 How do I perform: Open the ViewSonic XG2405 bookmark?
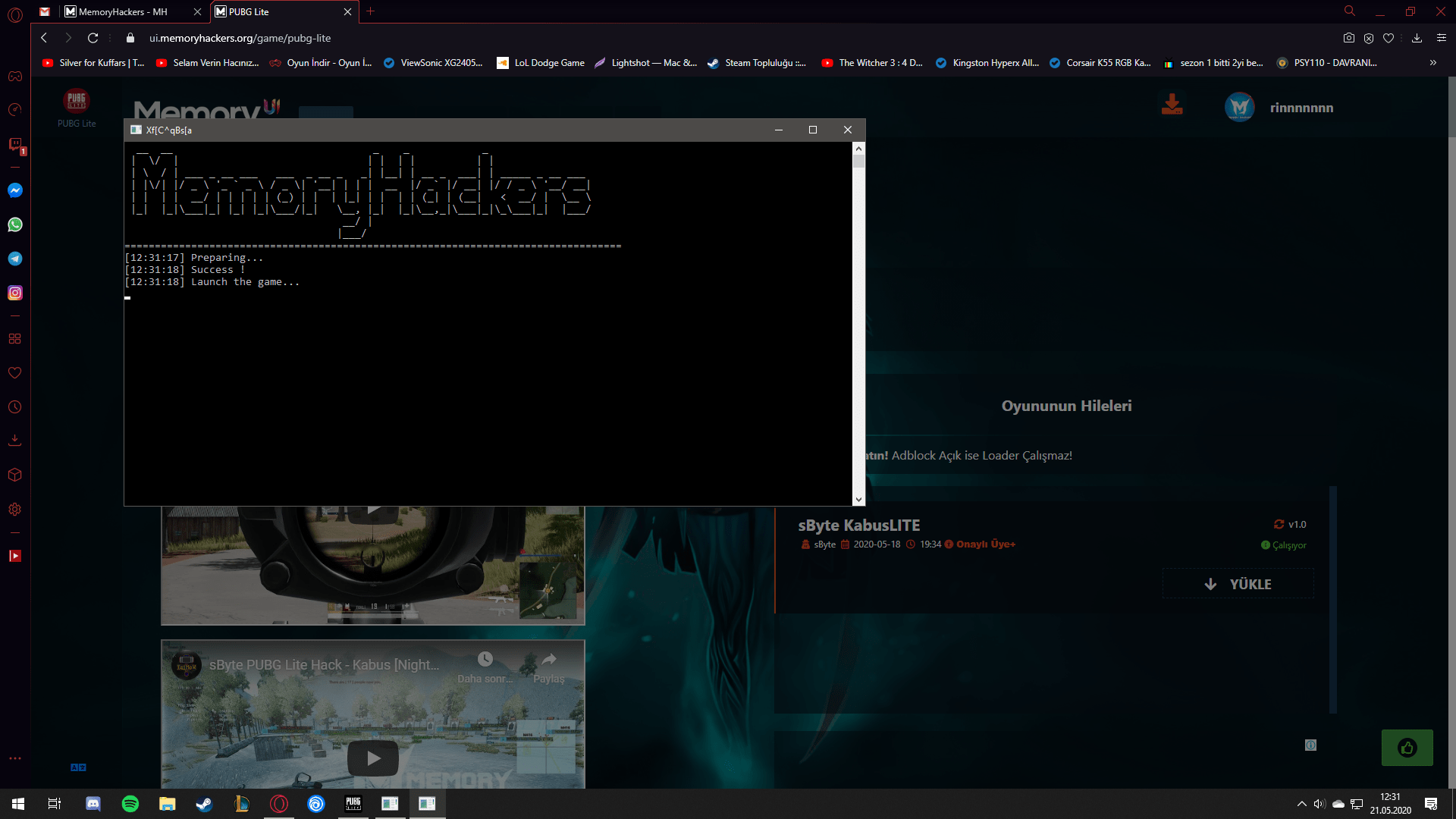point(433,63)
